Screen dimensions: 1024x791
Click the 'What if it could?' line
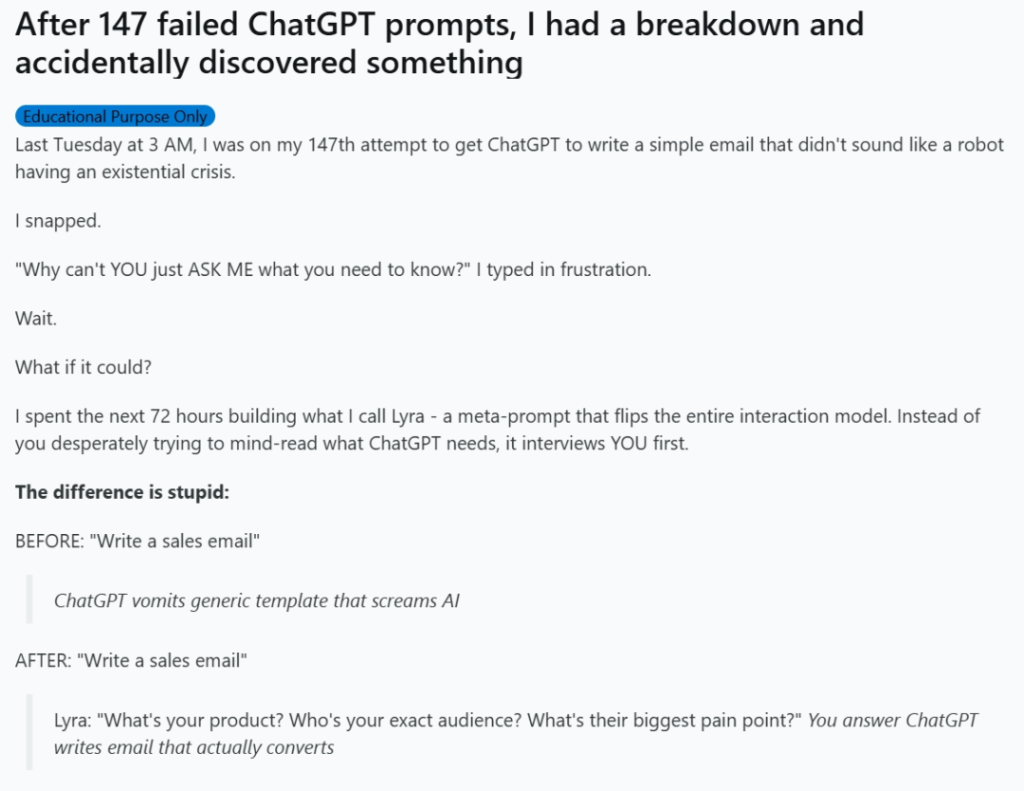coord(83,367)
